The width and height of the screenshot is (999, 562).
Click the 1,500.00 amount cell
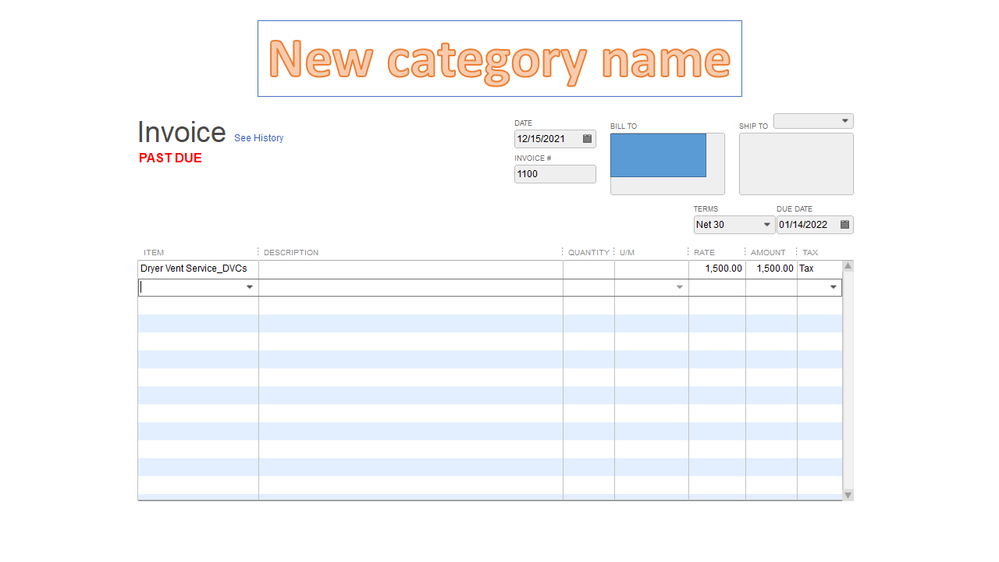click(771, 269)
